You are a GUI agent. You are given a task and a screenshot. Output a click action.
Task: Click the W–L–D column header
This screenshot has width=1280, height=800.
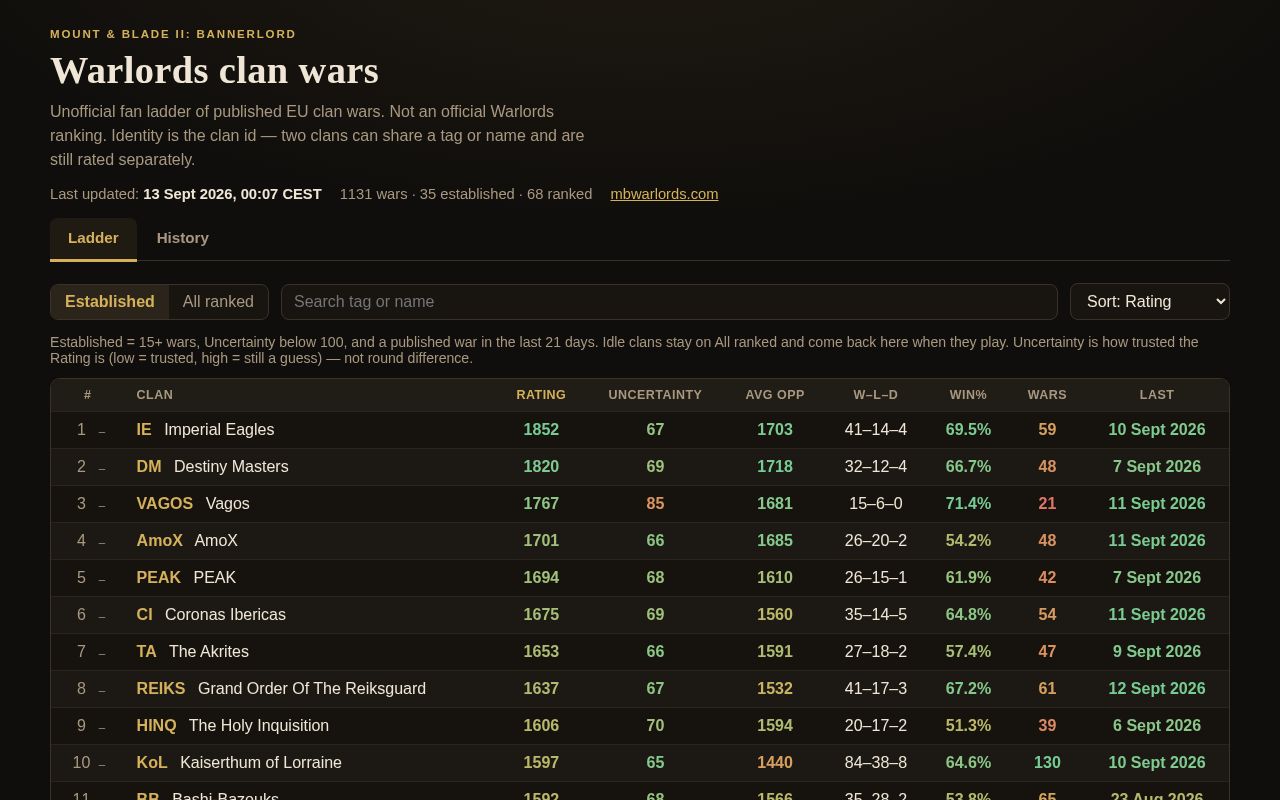(876, 395)
